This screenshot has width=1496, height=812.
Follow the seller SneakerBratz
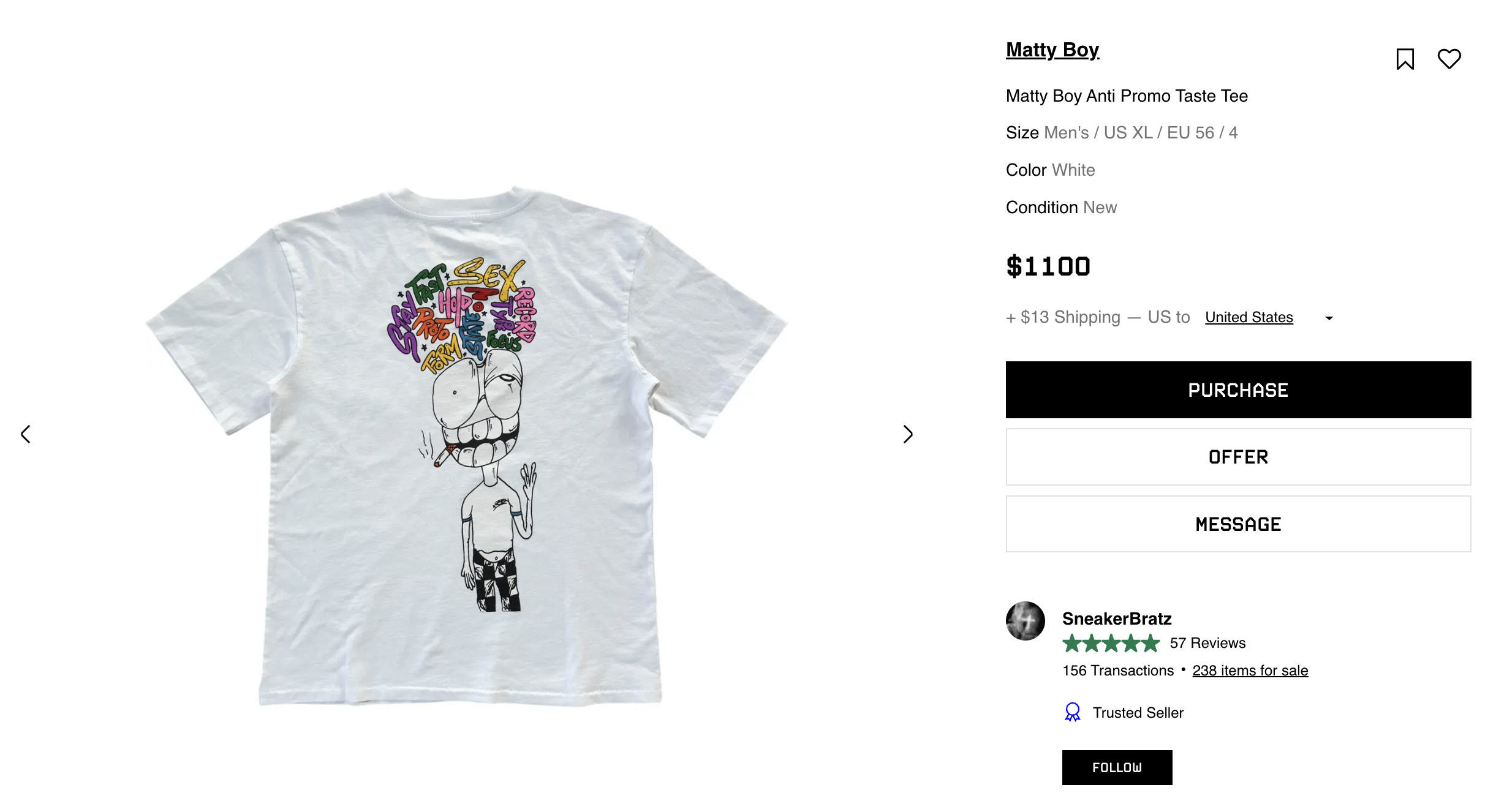(1116, 767)
